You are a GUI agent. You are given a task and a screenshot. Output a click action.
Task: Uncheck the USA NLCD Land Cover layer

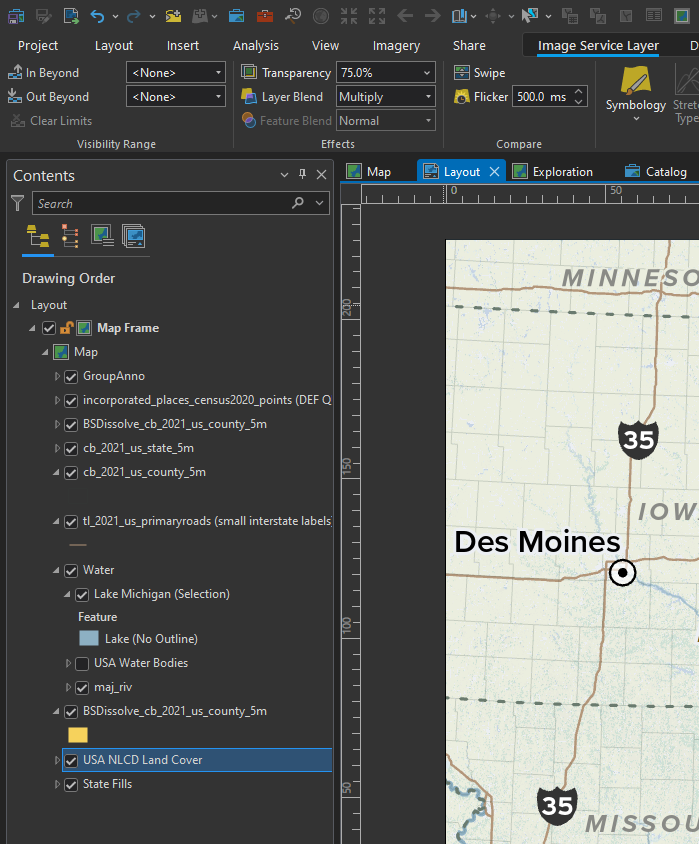click(x=71, y=760)
